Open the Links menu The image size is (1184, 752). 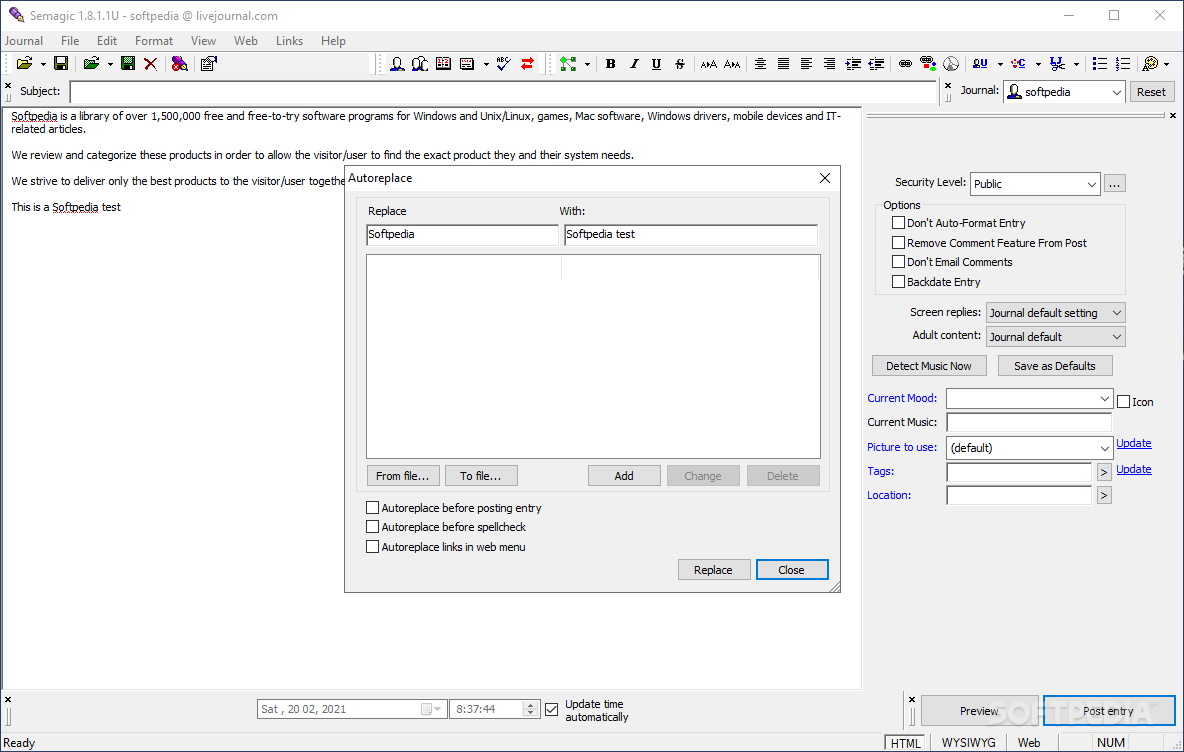289,41
